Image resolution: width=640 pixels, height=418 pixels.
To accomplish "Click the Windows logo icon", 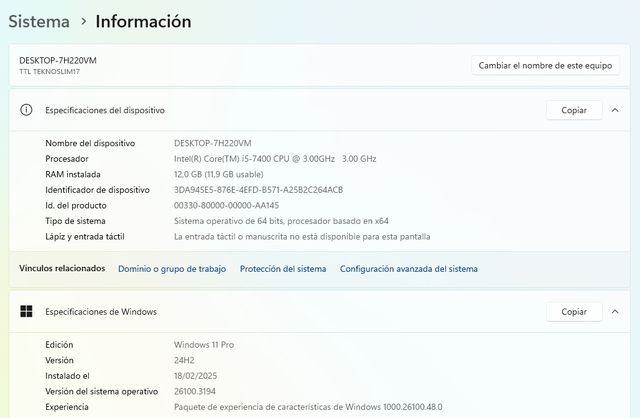I will point(26,311).
